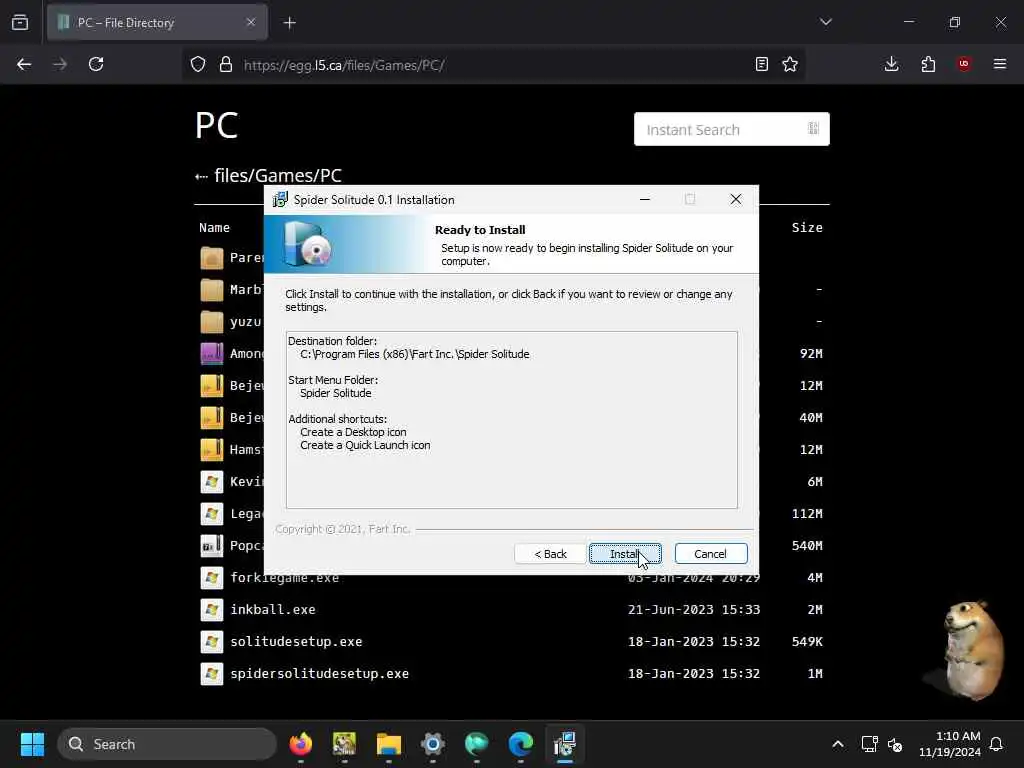Show site security info via padlock
The width and height of the screenshot is (1024, 768).
(x=226, y=65)
